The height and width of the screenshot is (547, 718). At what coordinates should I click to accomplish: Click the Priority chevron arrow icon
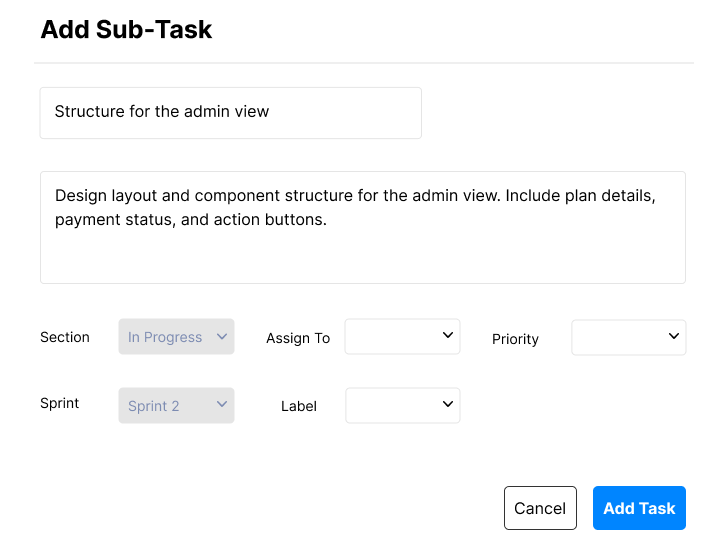click(x=674, y=336)
